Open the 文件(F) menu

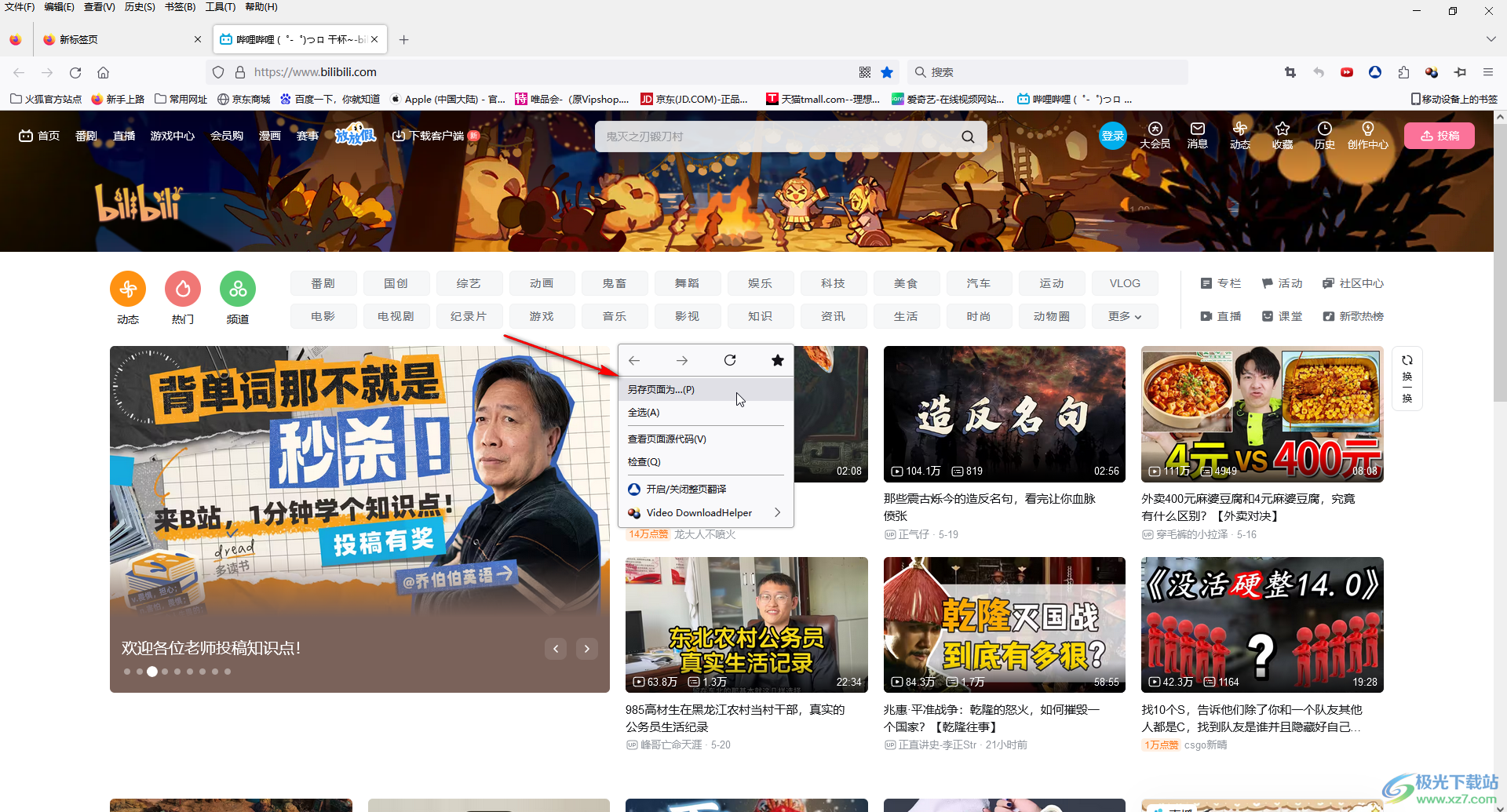[x=20, y=7]
